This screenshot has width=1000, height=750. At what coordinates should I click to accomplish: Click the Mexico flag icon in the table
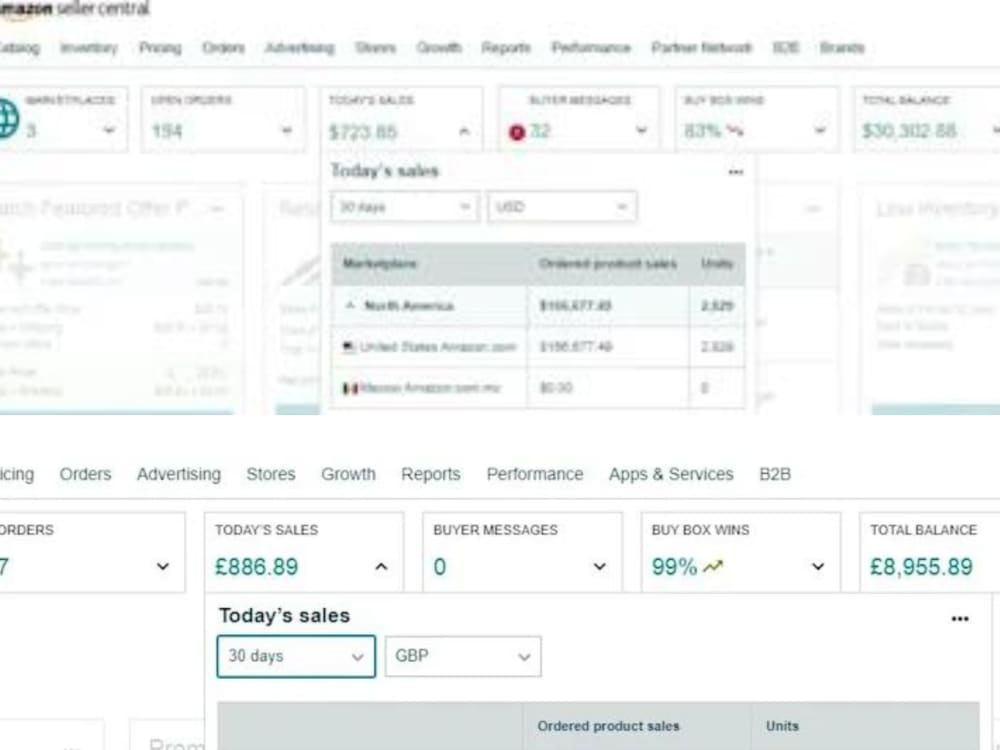350,388
